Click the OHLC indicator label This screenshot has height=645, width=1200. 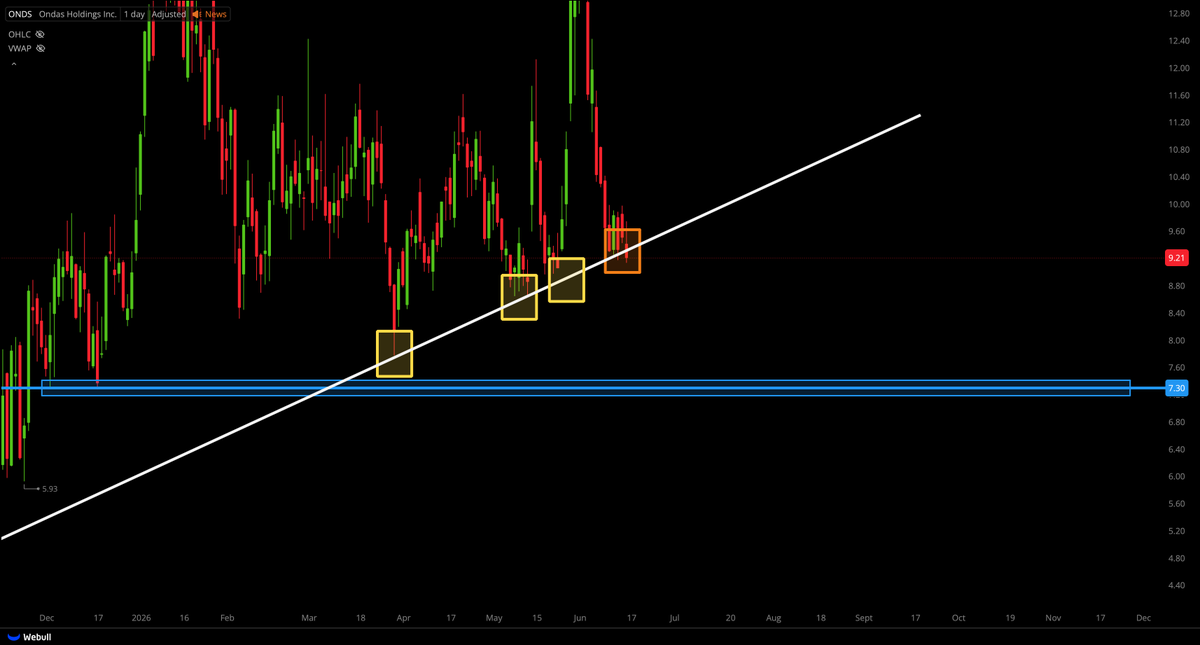point(19,34)
